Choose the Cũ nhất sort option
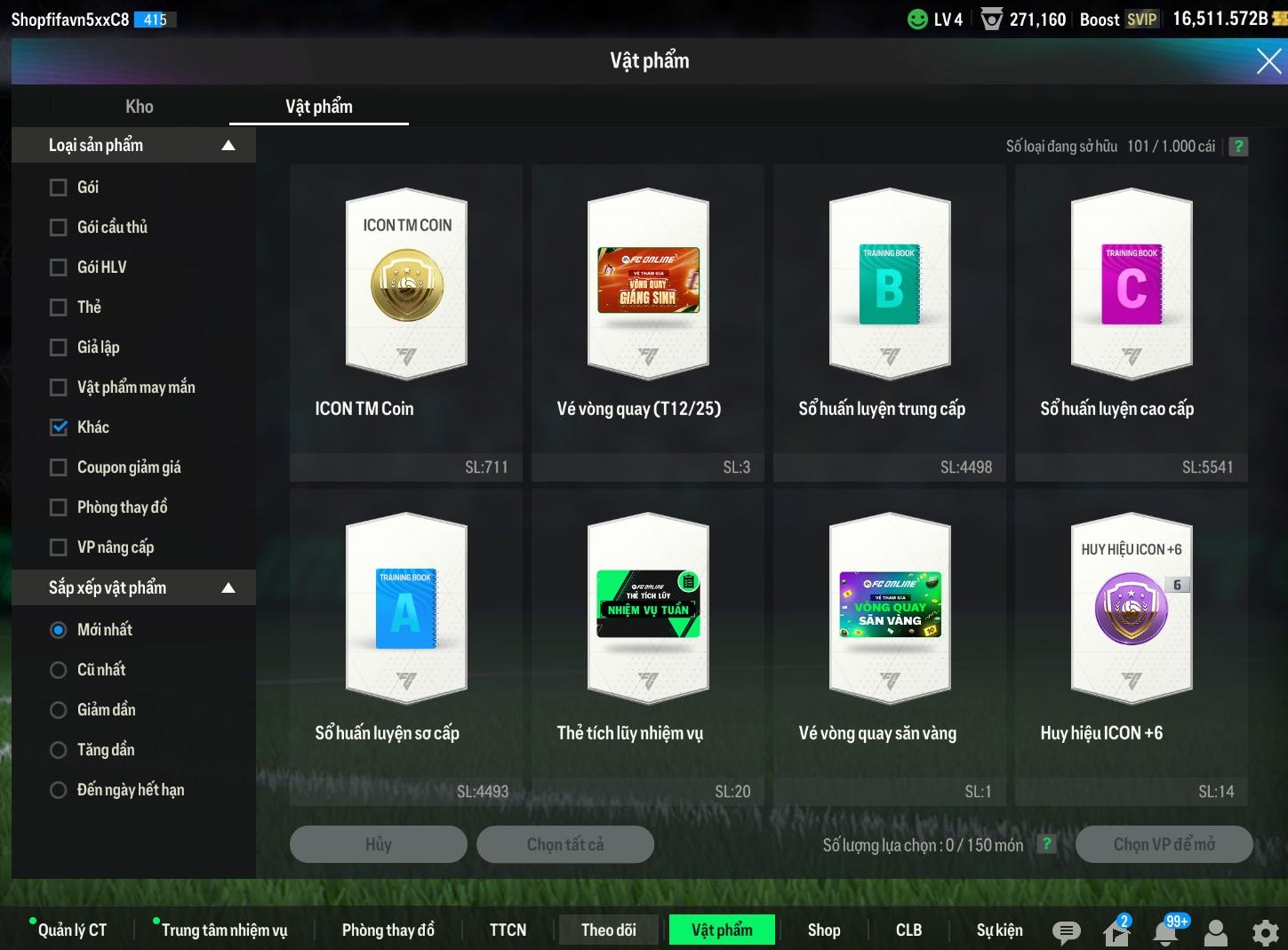The image size is (1288, 950). [59, 670]
